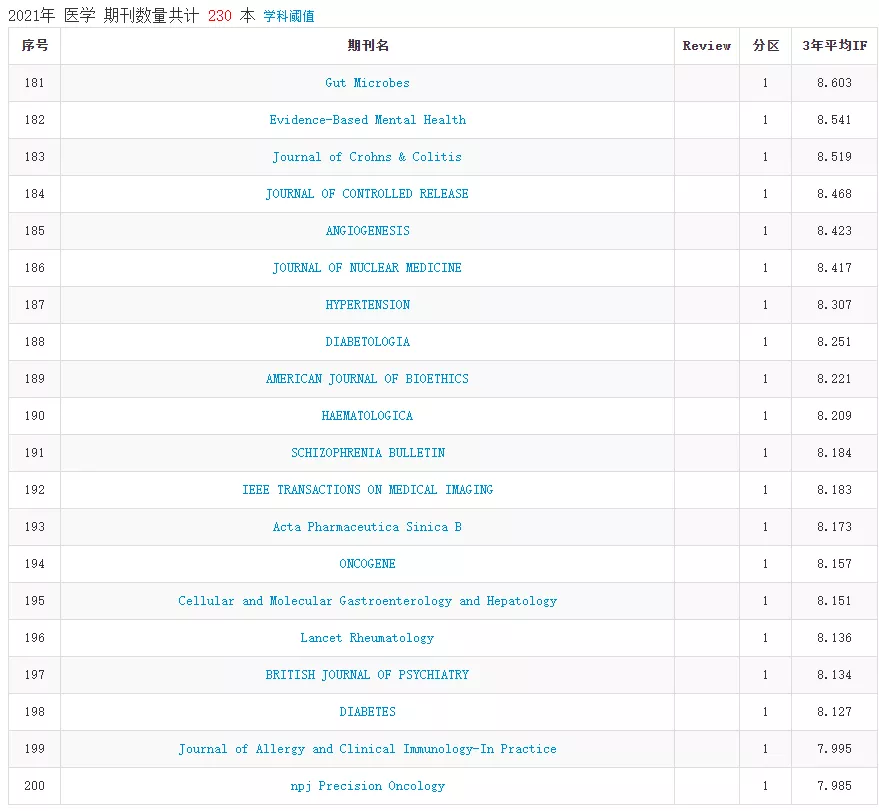Click the npj Precision Oncology link
The height and width of the screenshot is (811, 879).
pyautogui.click(x=367, y=786)
